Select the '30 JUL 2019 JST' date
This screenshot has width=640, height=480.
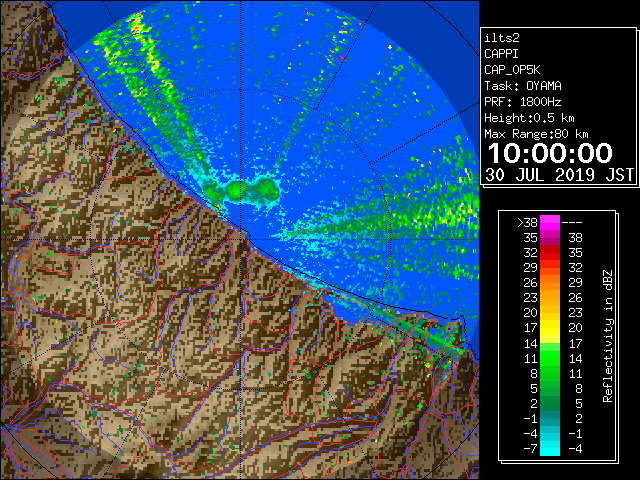559,175
